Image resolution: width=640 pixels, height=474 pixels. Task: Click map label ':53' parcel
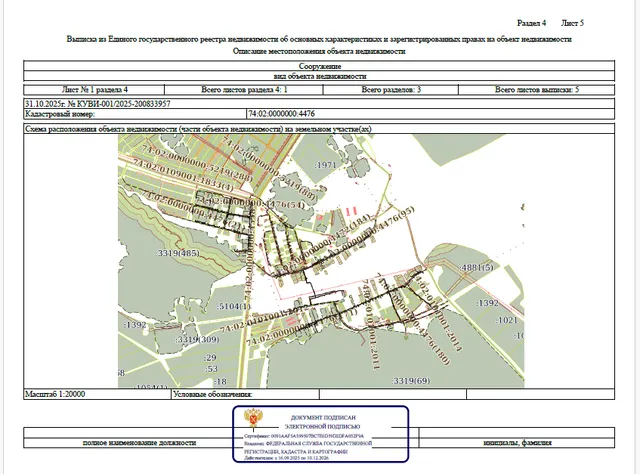(211, 369)
